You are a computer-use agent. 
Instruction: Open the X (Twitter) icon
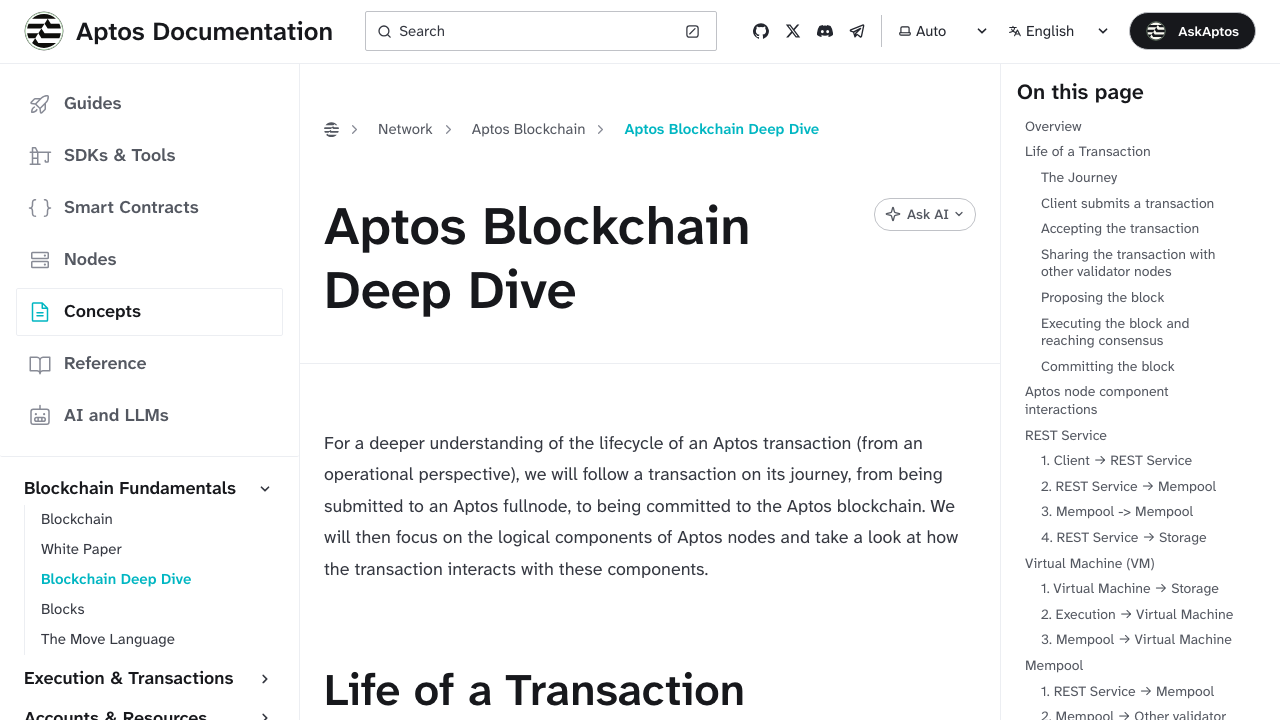click(x=792, y=31)
